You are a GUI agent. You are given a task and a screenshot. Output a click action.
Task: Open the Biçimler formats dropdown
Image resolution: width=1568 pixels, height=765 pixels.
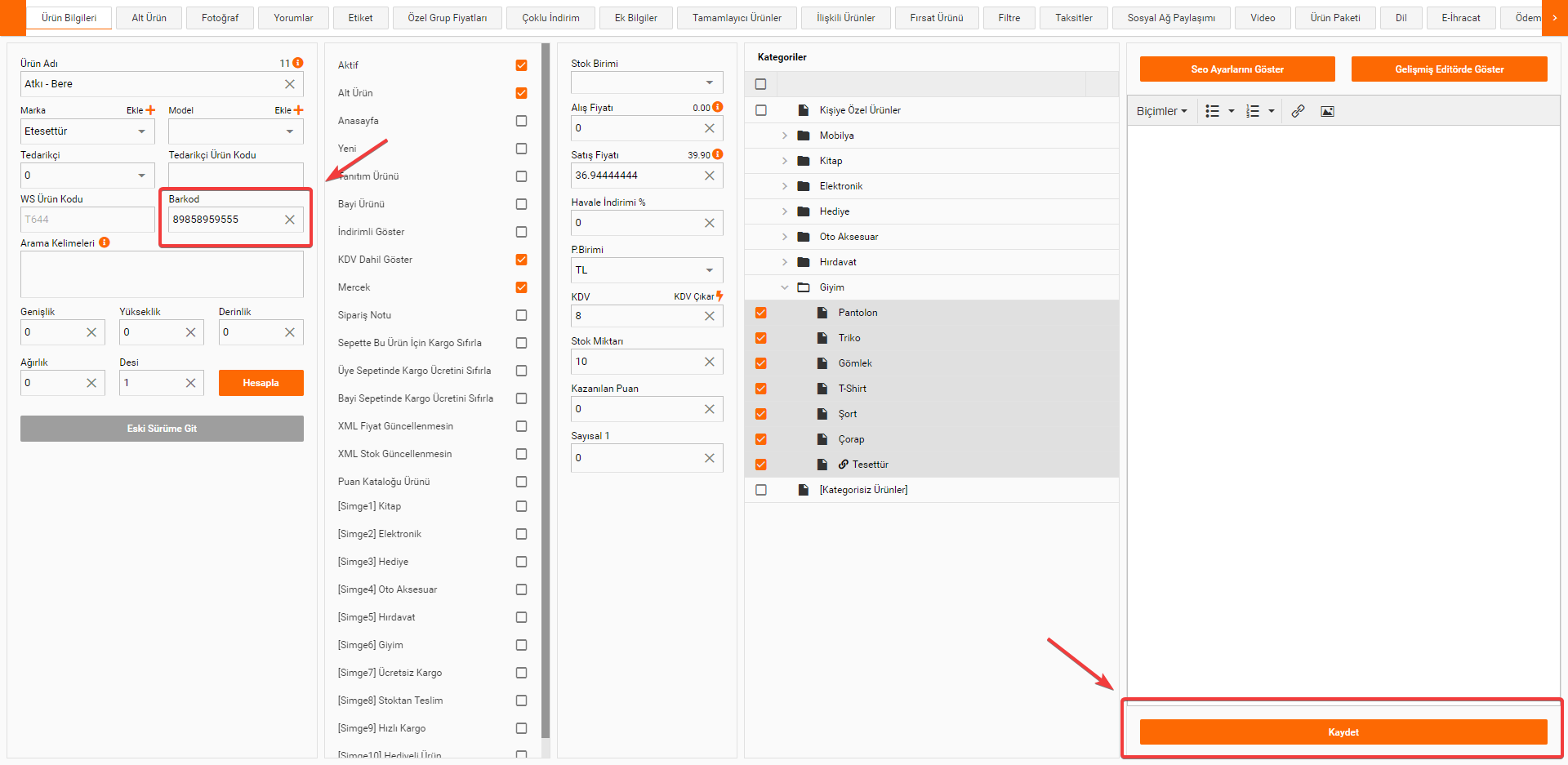click(x=1161, y=111)
